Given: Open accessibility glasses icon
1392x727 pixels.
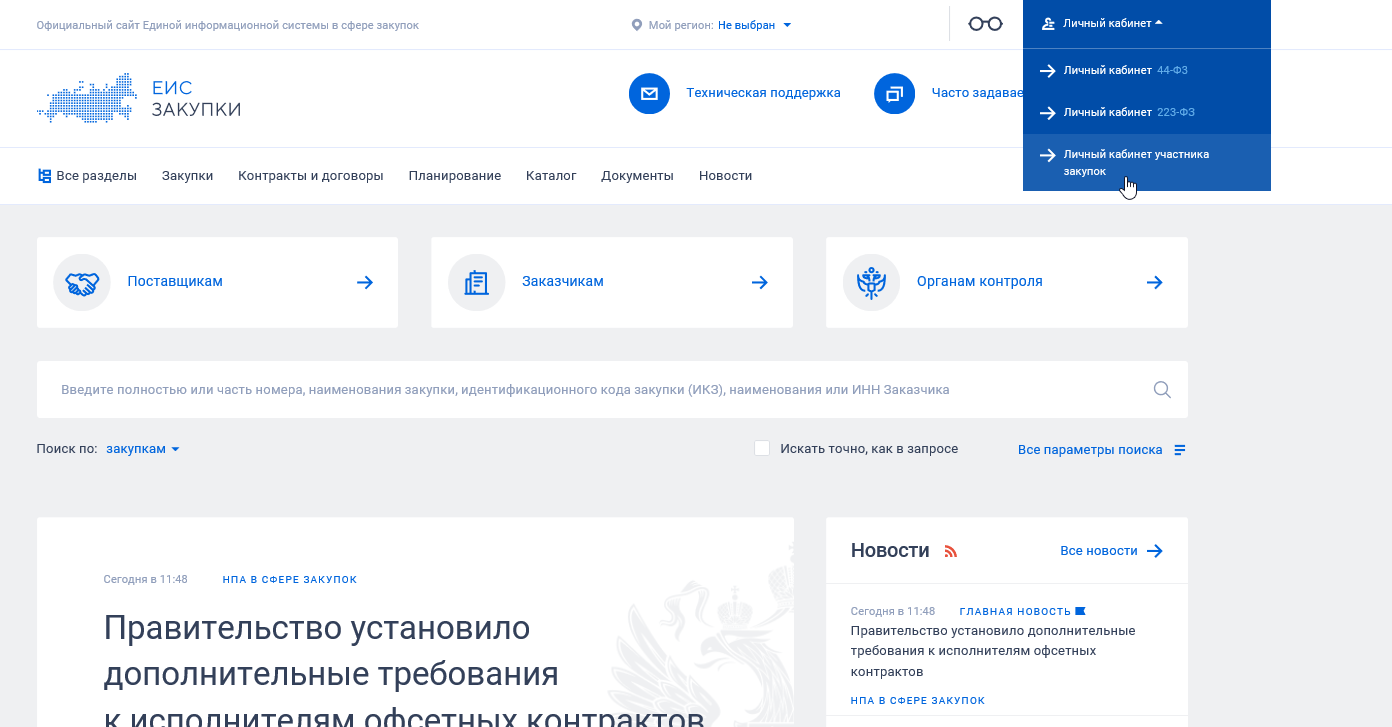Looking at the screenshot, I should point(985,24).
